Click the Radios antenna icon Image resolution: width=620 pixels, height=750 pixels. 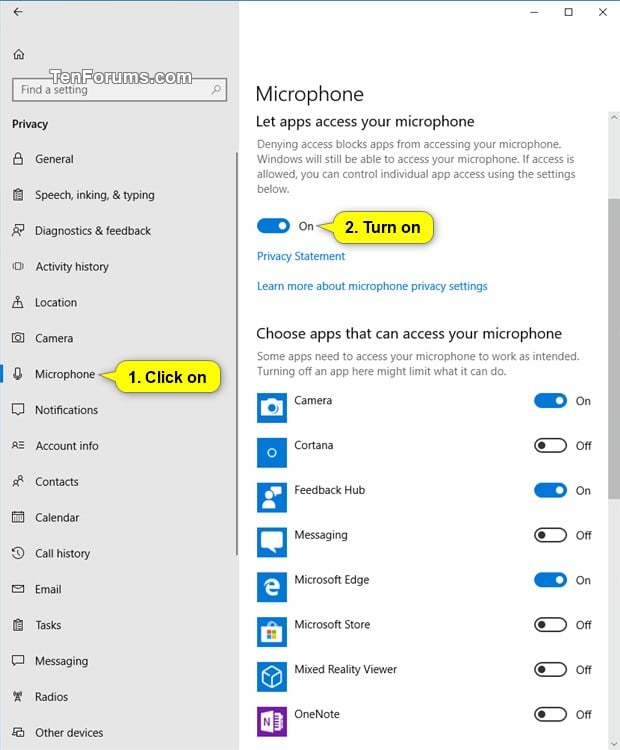coord(18,696)
